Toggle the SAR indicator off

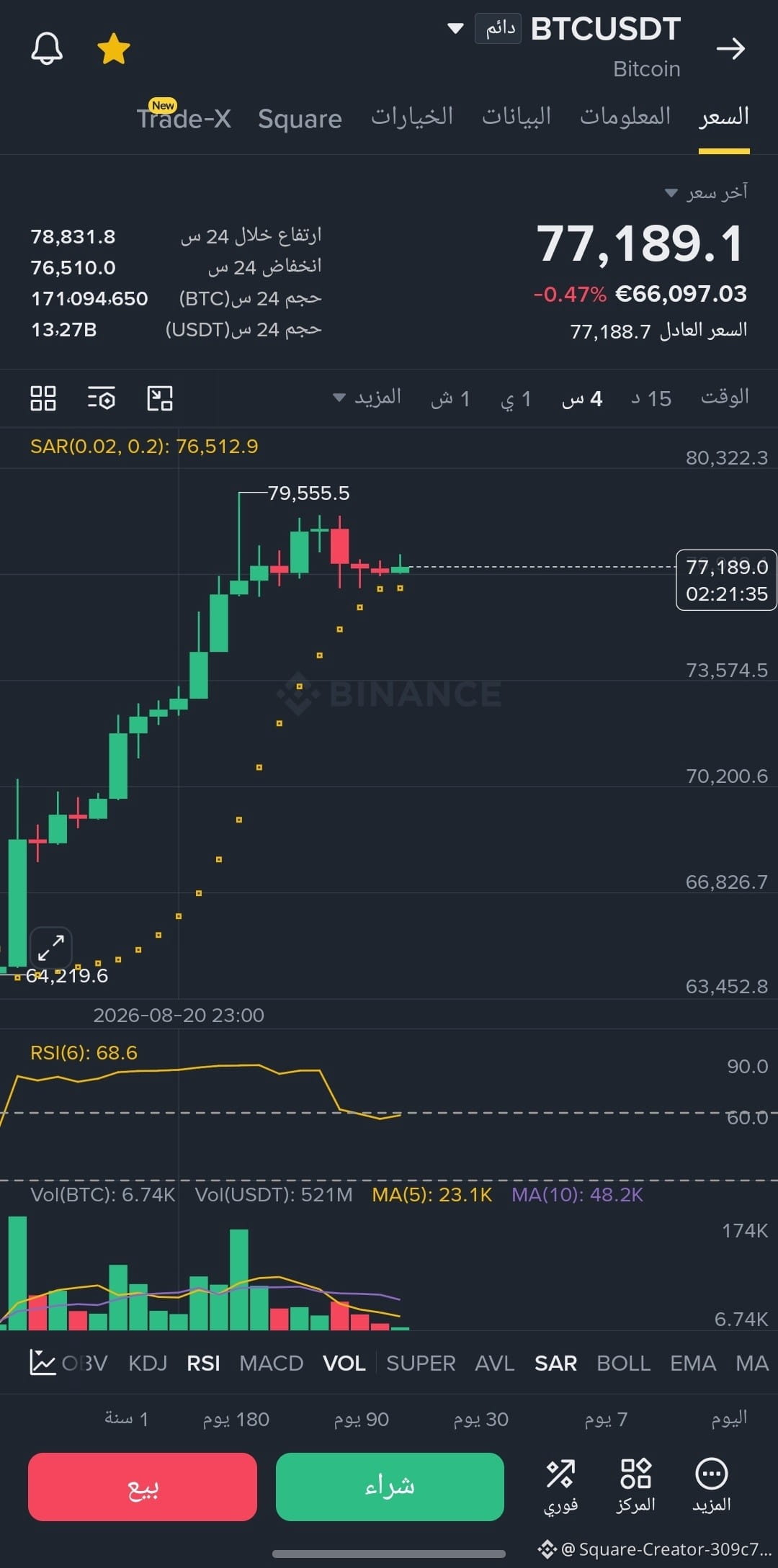click(x=555, y=1363)
